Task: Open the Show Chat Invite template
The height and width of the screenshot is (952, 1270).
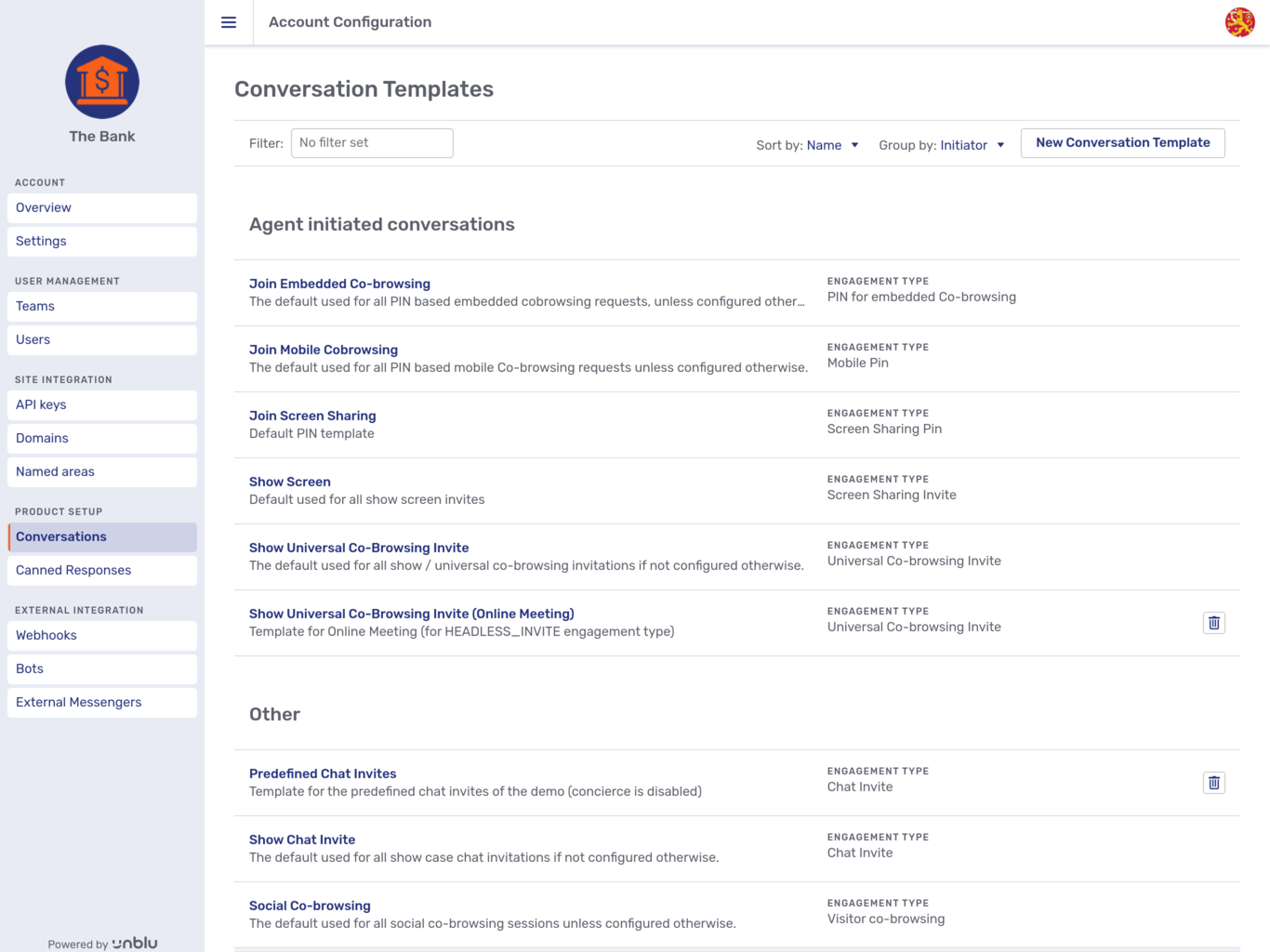Action: coord(302,840)
